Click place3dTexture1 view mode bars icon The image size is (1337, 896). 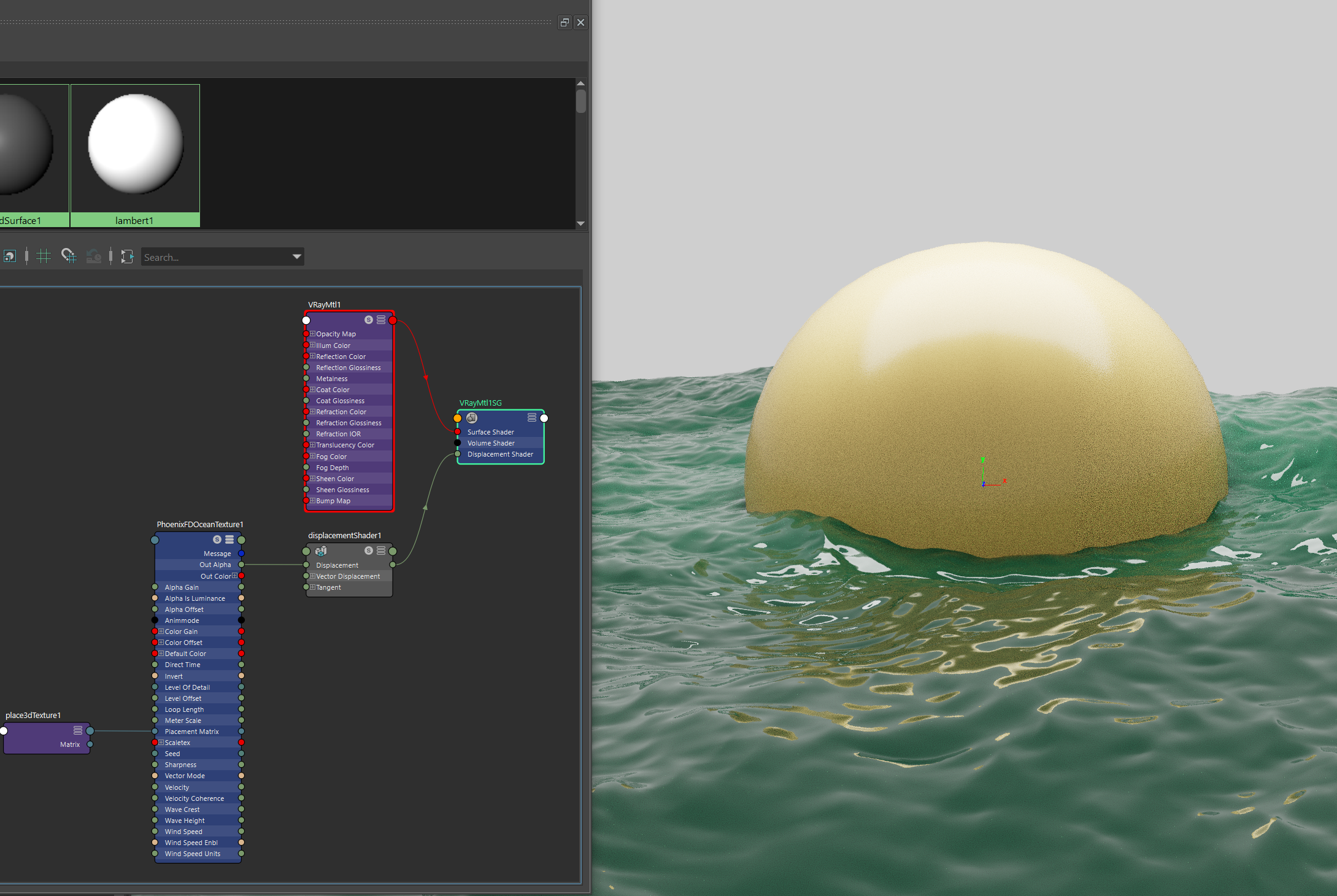[x=78, y=730]
